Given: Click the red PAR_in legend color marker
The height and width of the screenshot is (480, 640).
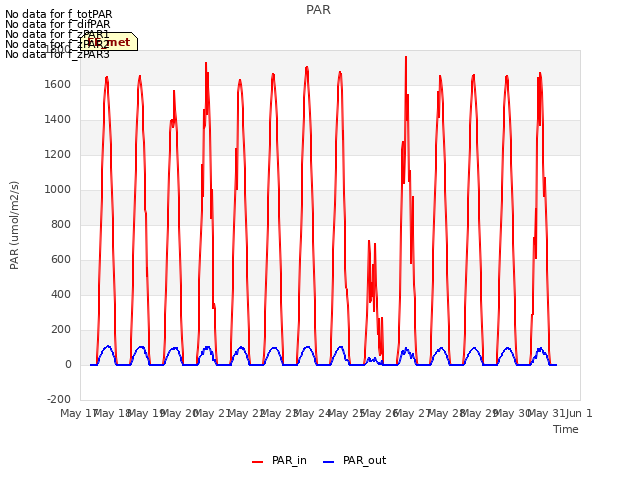Looking at the screenshot, I should [258, 462].
